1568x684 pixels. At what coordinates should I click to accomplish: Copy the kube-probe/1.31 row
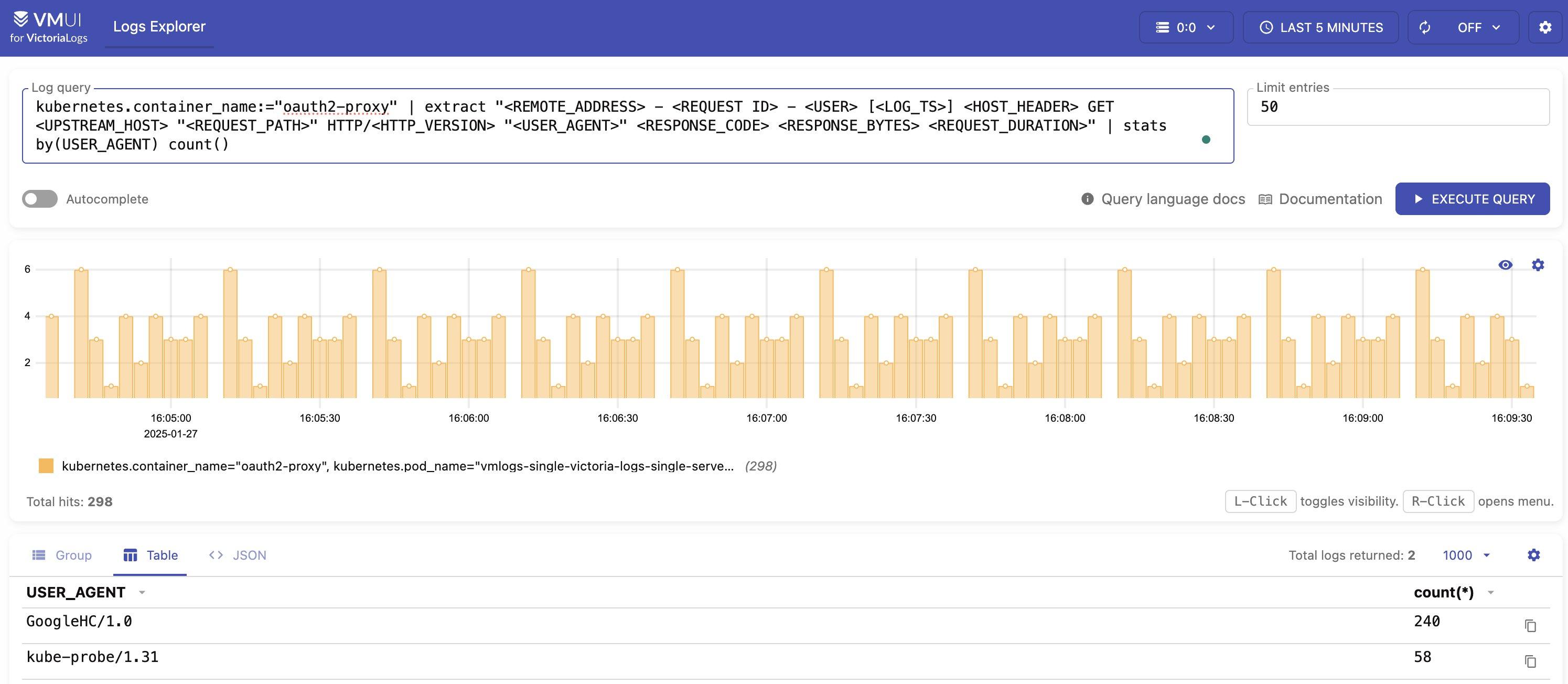pos(1530,661)
